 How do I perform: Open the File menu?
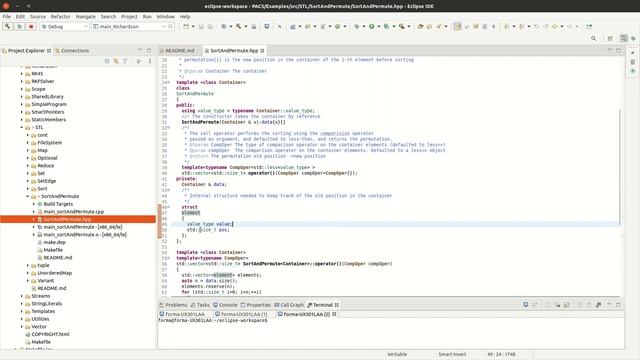(x=7, y=17)
